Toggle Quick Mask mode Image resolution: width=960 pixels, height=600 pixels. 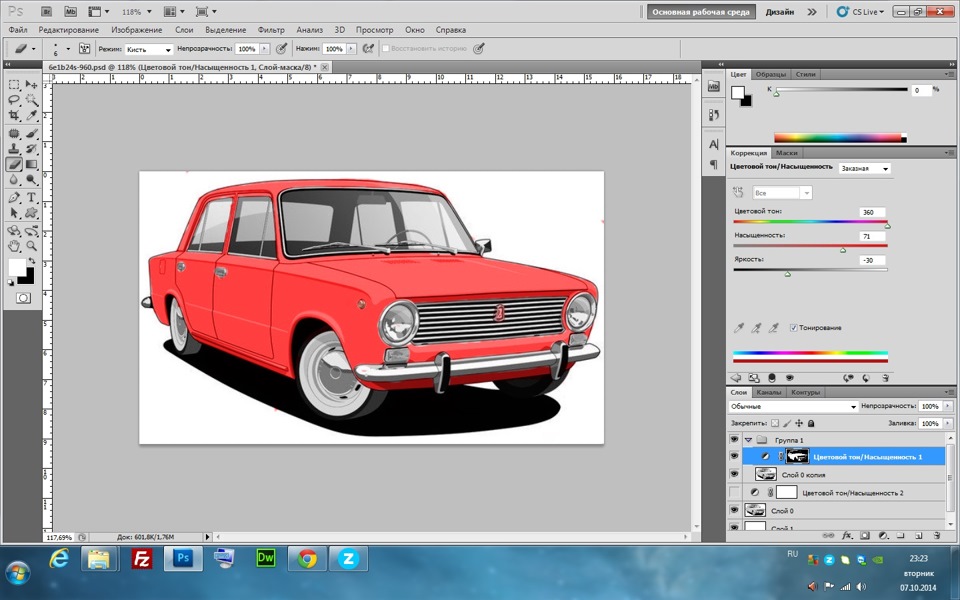tap(23, 298)
